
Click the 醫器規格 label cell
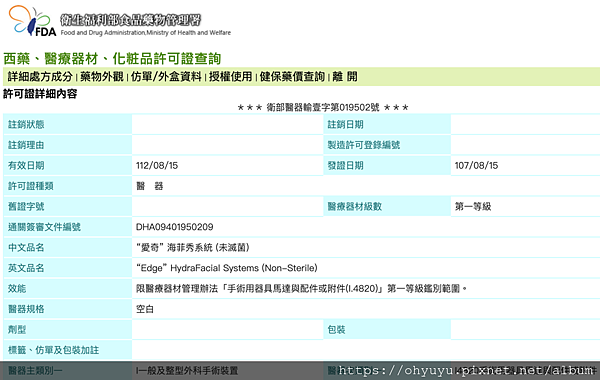coord(67,309)
